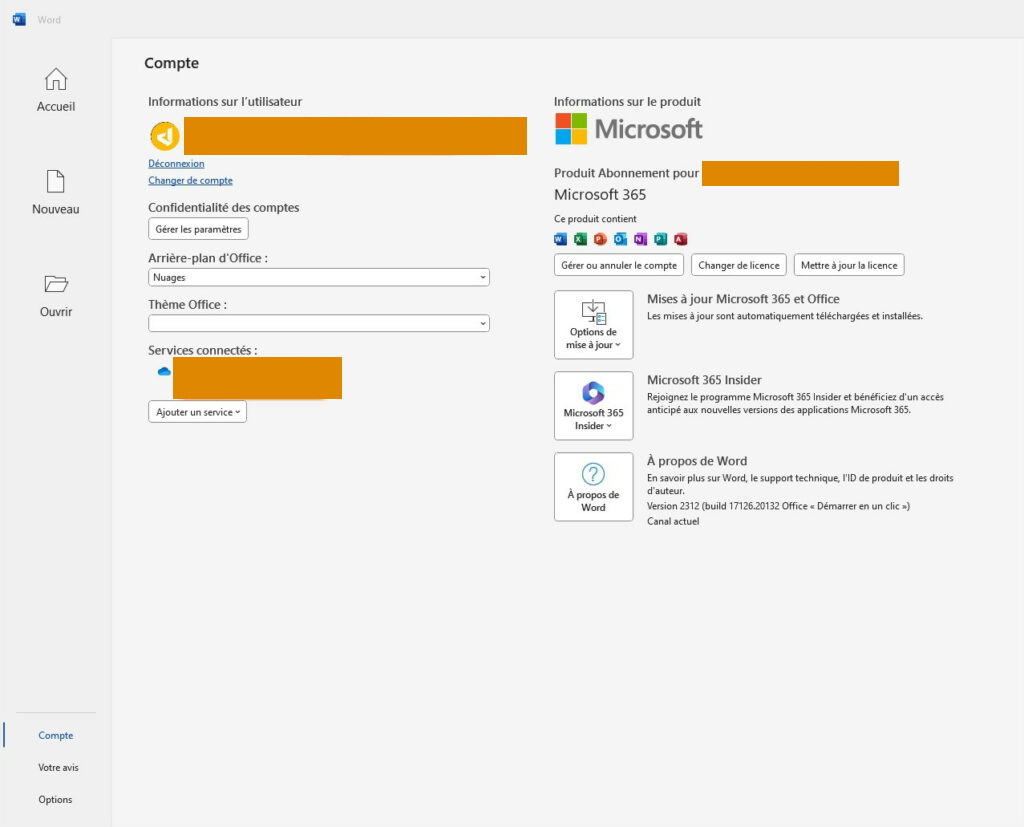Click Changer de licence button
Screen dimensions: 1024x827
(739, 265)
